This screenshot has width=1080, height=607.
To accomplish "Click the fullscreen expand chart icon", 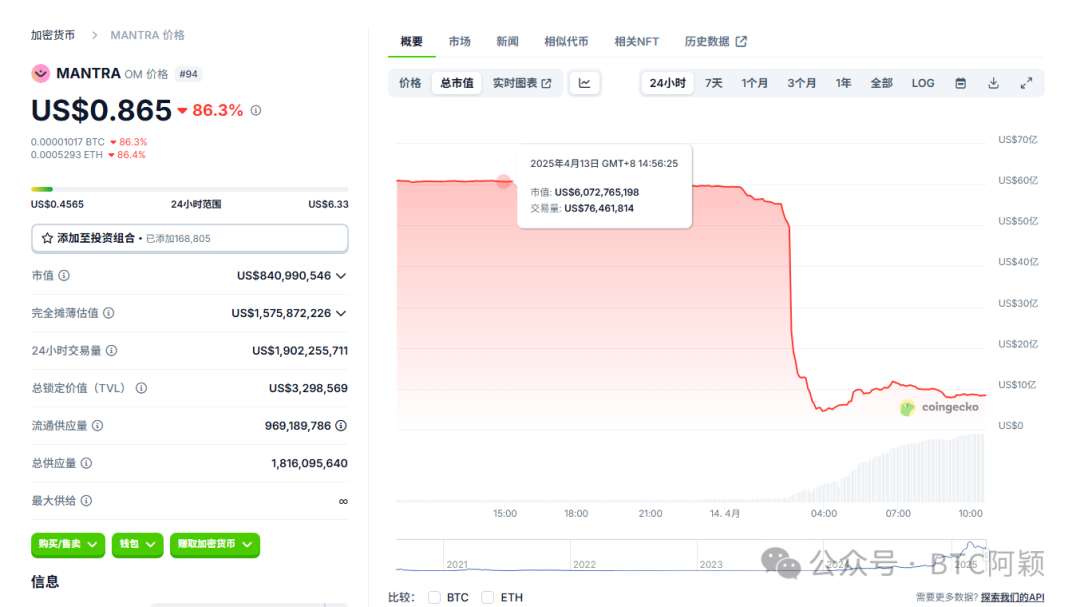I will pyautogui.click(x=1026, y=83).
